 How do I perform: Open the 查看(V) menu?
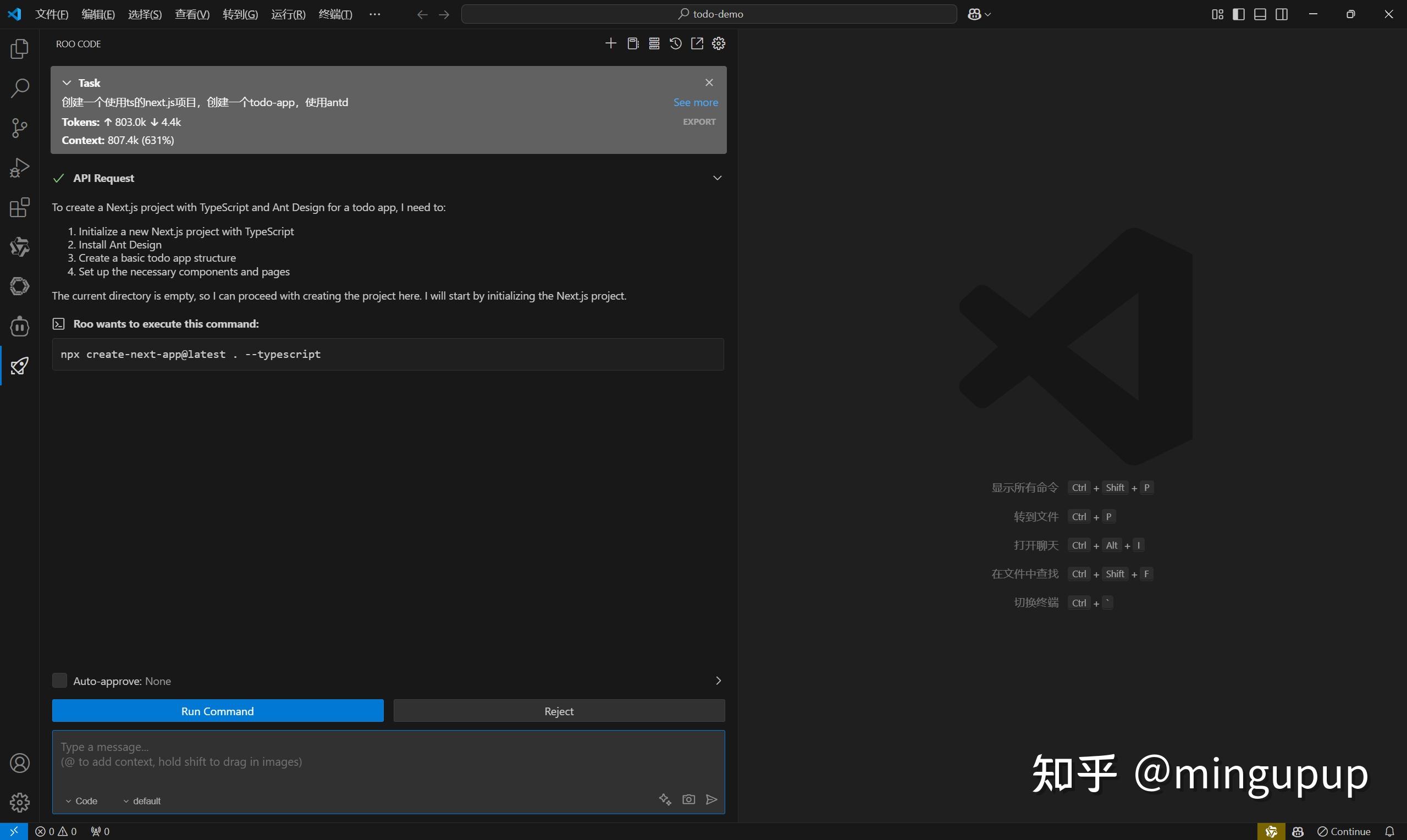click(x=192, y=14)
